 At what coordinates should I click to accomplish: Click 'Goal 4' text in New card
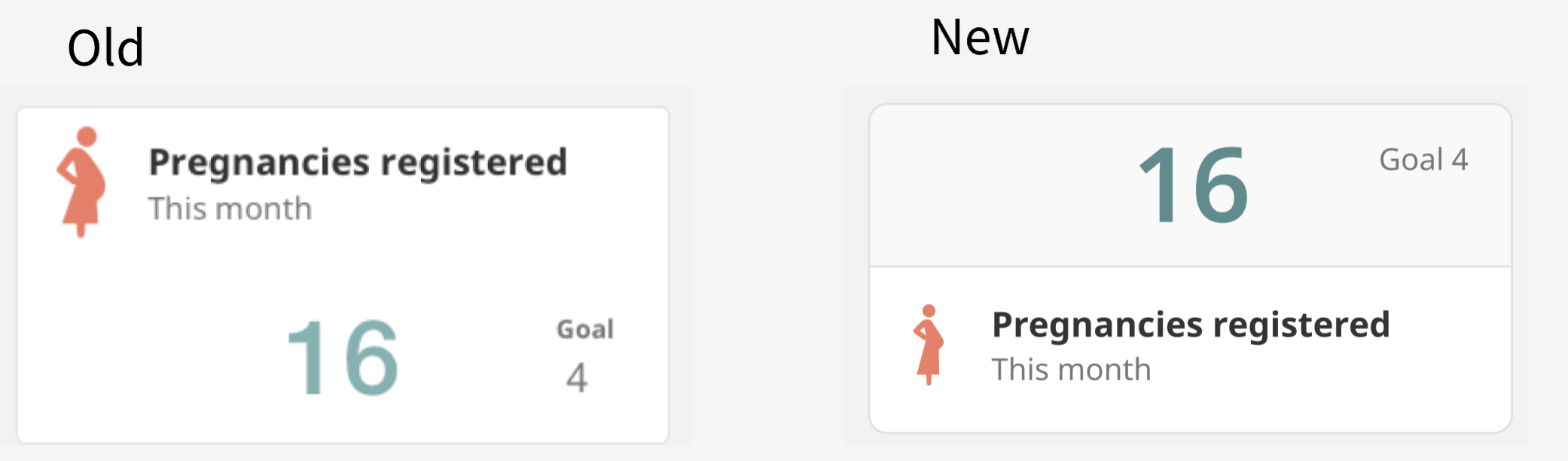[x=1423, y=160]
